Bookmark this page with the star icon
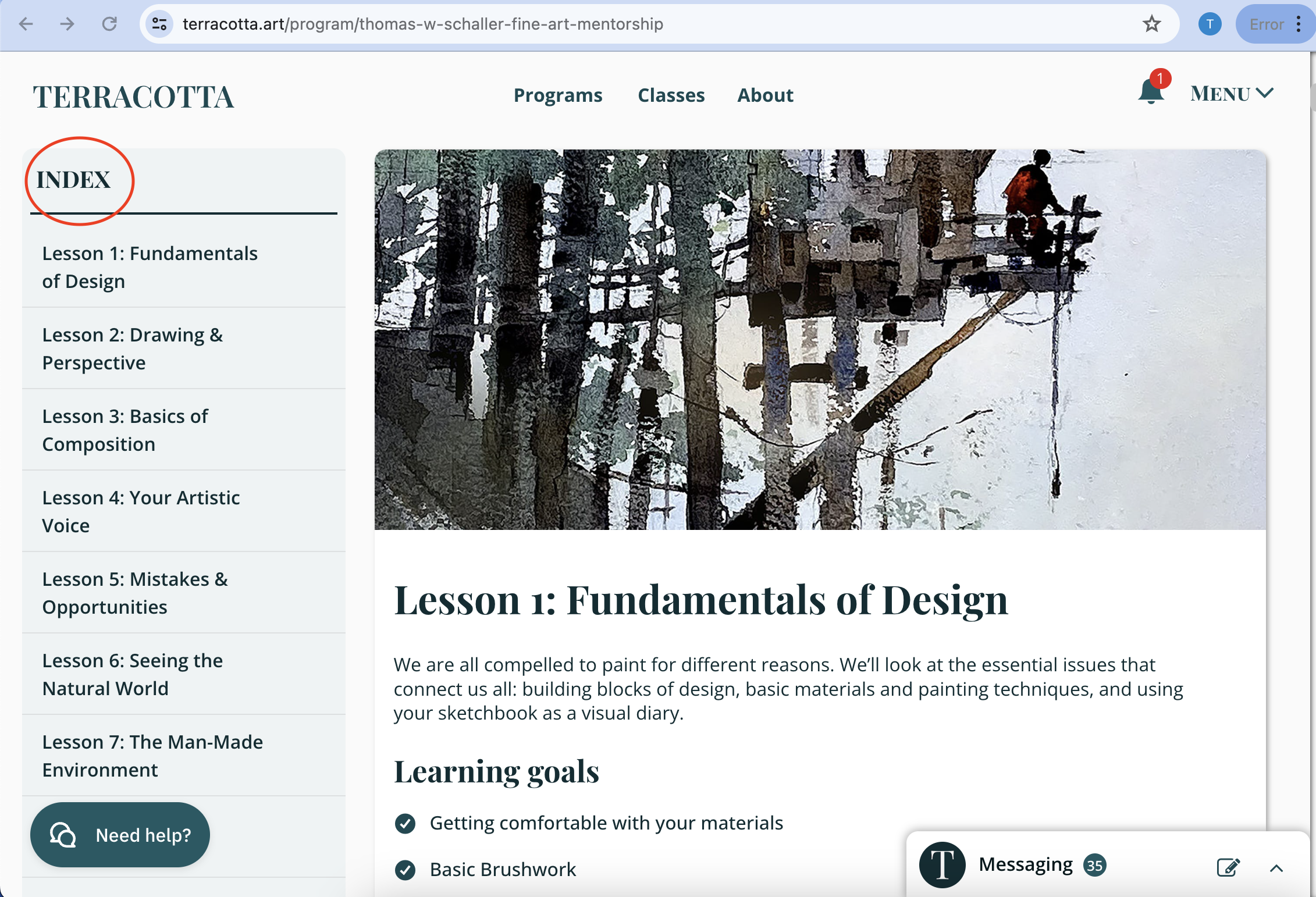This screenshot has width=1316, height=897. (x=1151, y=24)
